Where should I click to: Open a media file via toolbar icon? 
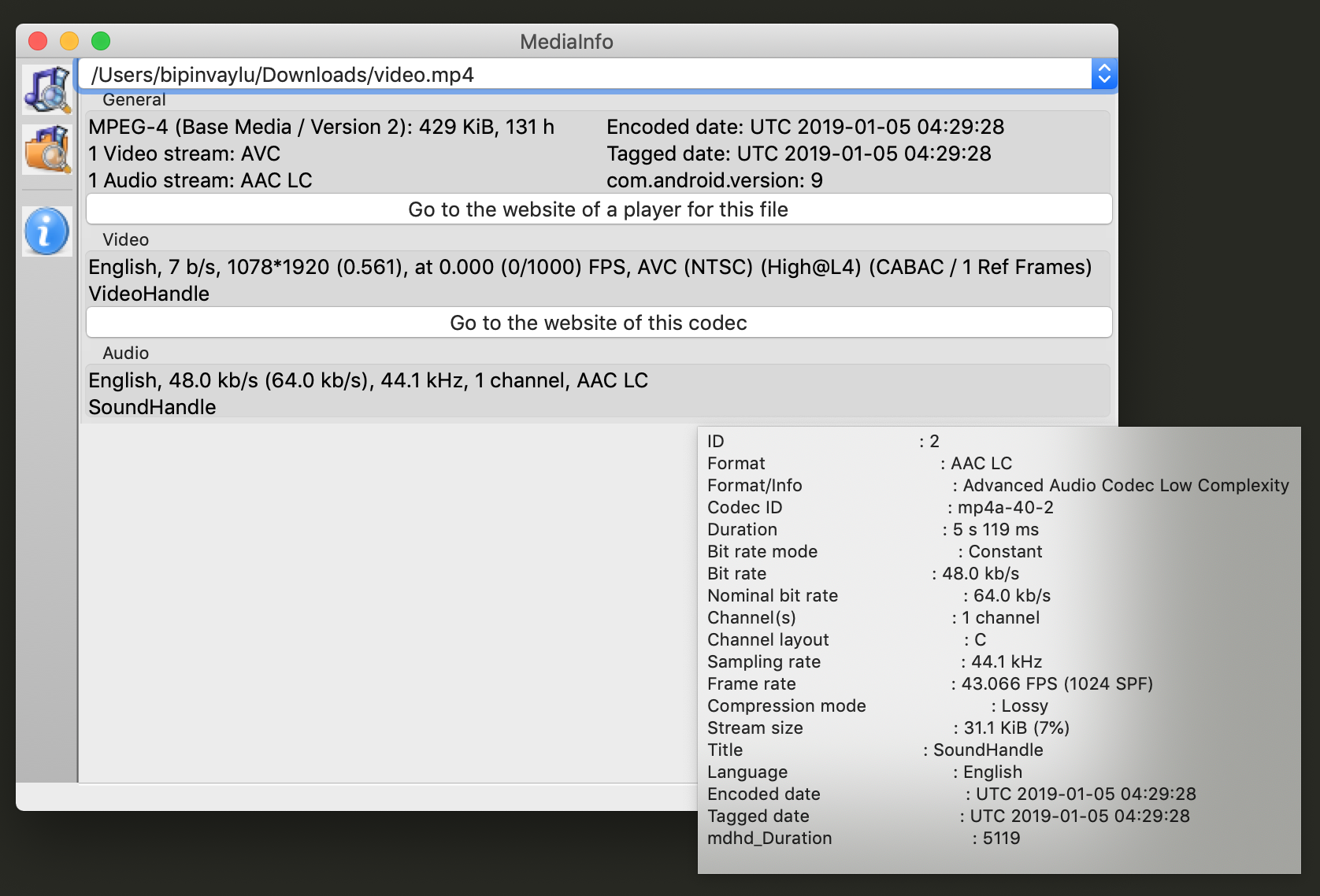click(x=47, y=89)
